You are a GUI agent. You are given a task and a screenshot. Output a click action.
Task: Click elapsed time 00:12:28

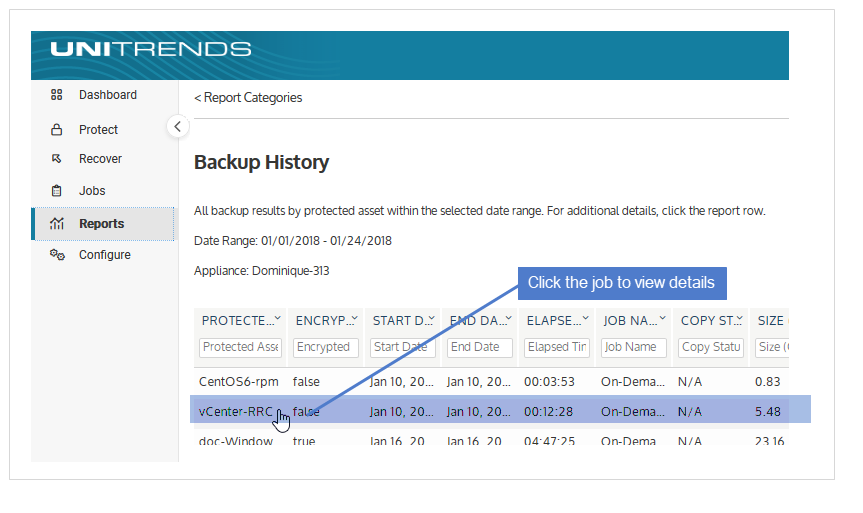549,412
